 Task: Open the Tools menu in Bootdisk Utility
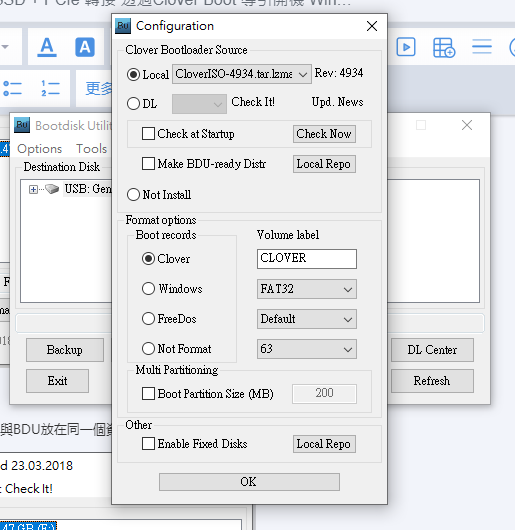tap(91, 149)
